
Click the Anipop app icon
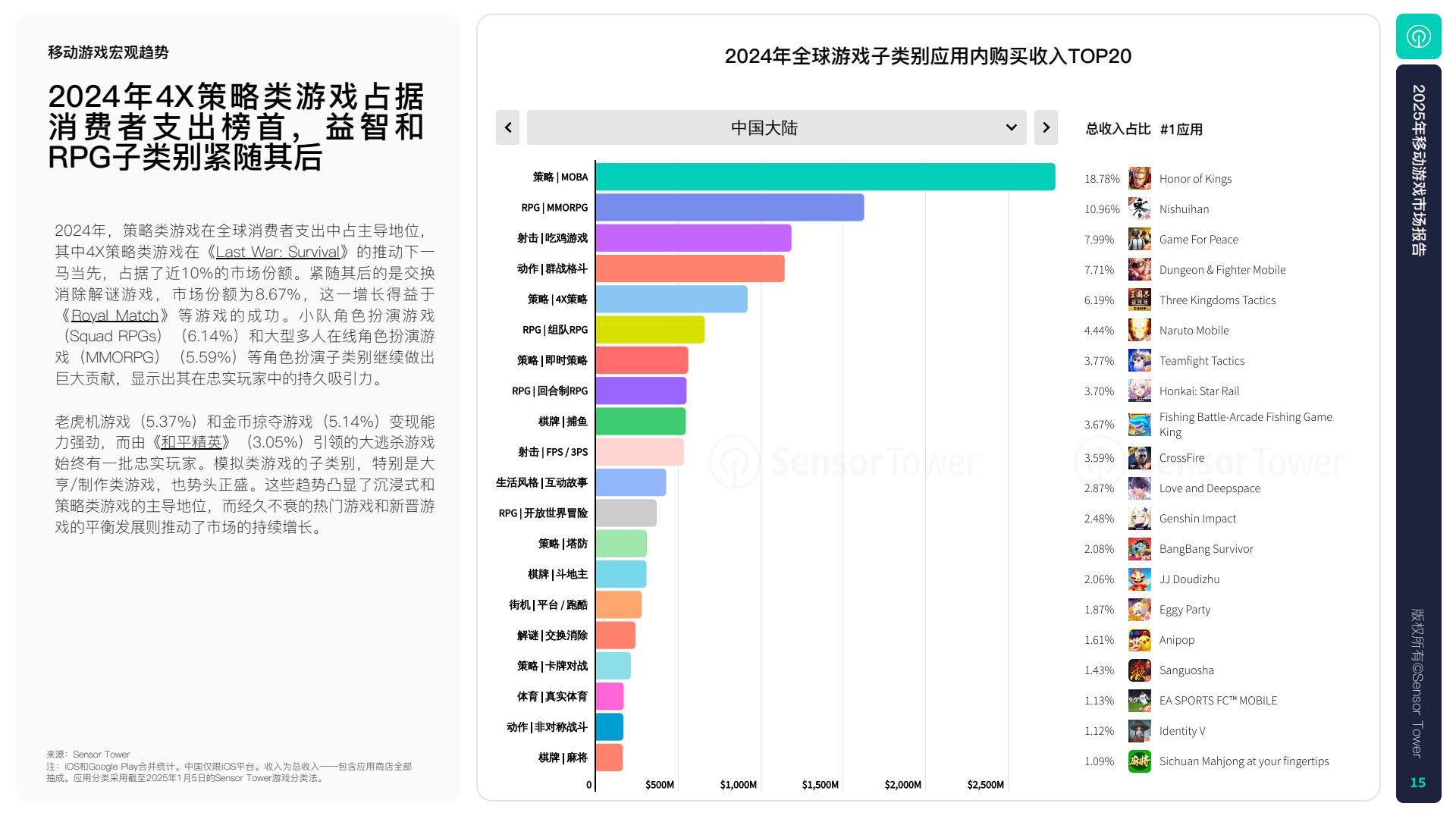(x=1139, y=639)
